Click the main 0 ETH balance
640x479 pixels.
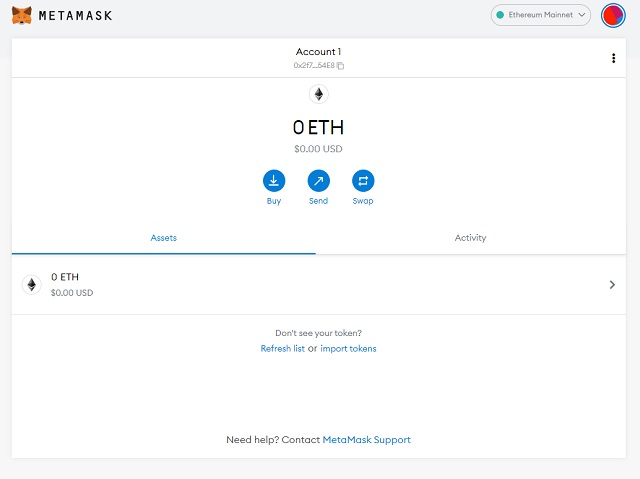(318, 127)
